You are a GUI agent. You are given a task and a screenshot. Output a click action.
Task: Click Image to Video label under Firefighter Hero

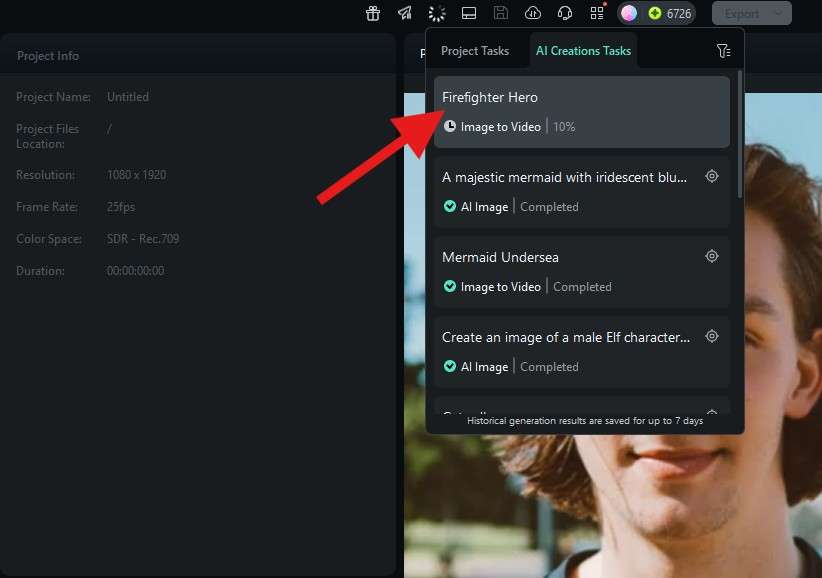tap(501, 127)
